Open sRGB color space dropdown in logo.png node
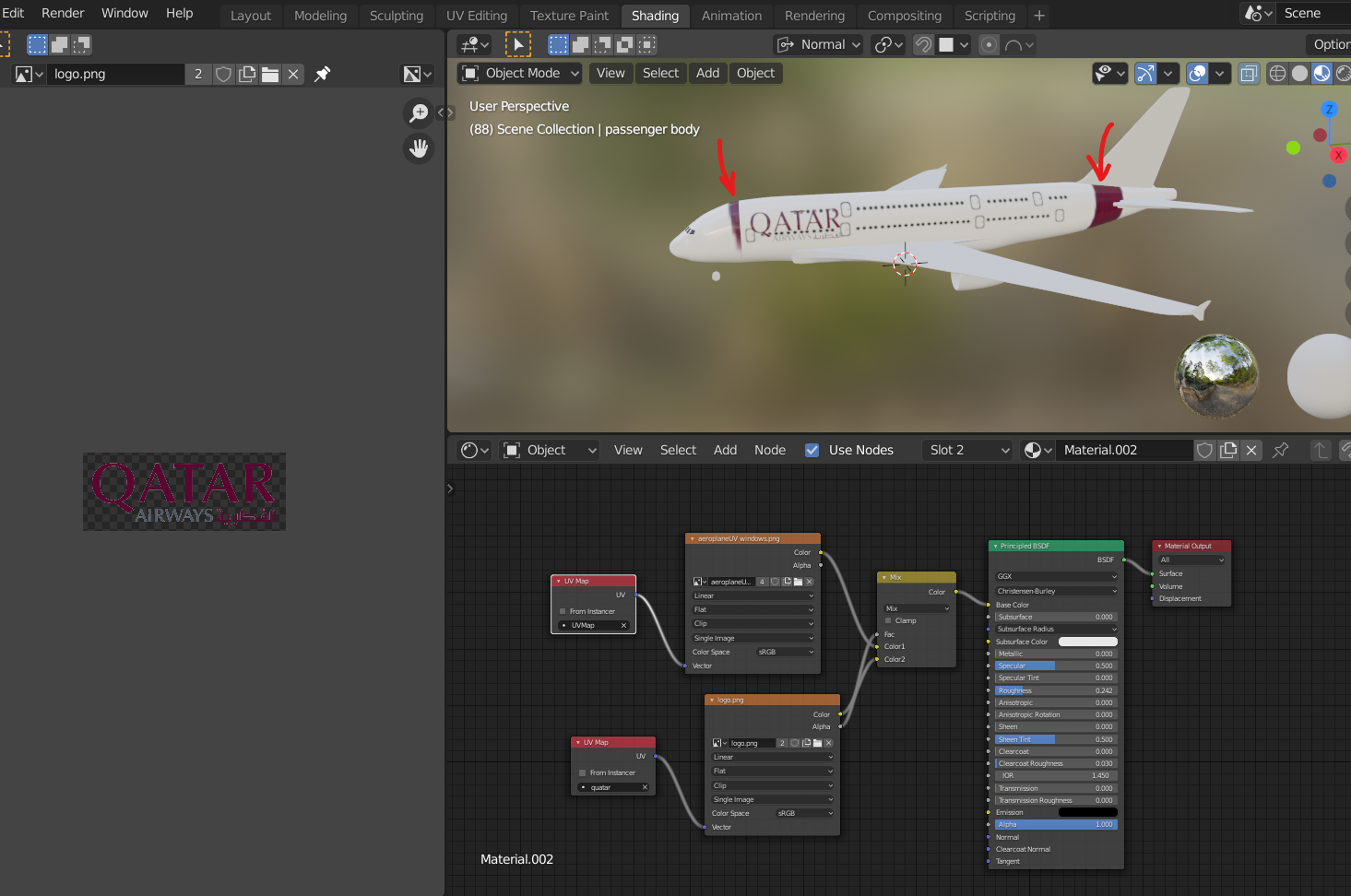 [804, 813]
